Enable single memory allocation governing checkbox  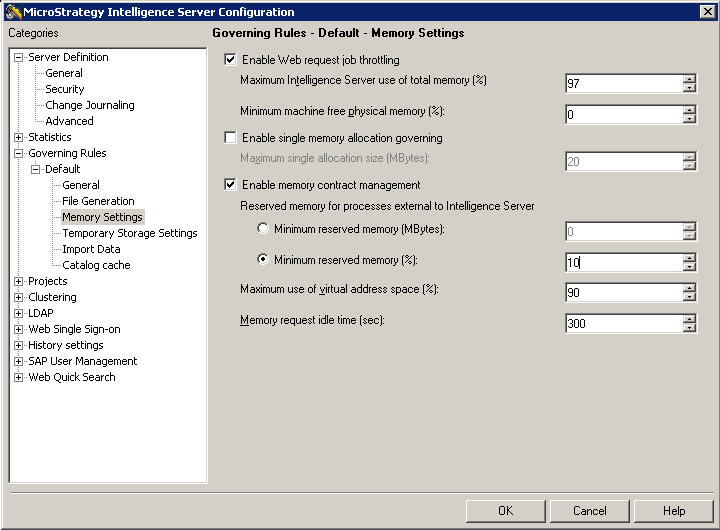tap(230, 138)
